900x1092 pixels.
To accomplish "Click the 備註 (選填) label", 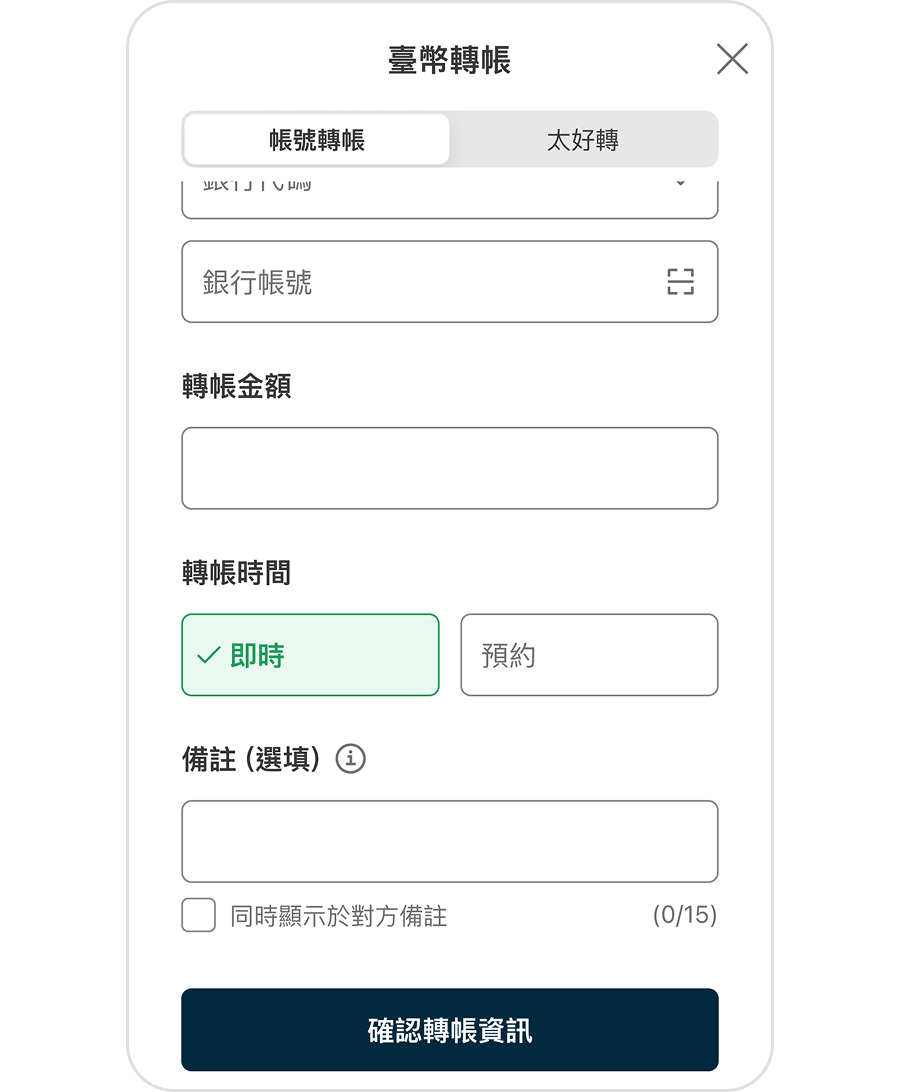I will (x=251, y=758).
